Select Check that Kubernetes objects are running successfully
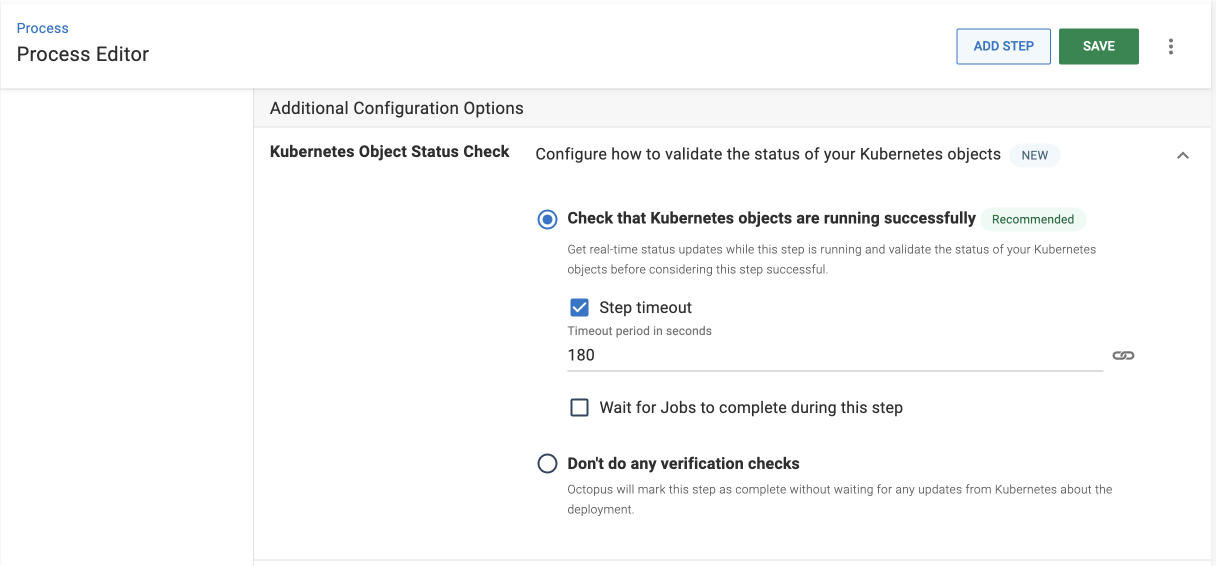1216x566 pixels. (547, 219)
